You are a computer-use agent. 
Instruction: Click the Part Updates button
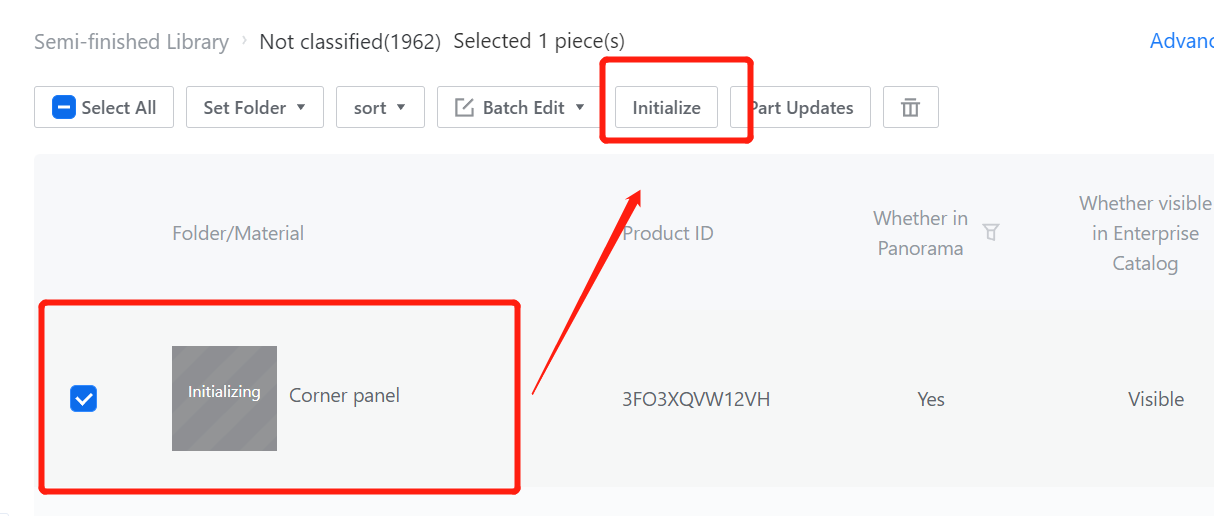(x=802, y=108)
